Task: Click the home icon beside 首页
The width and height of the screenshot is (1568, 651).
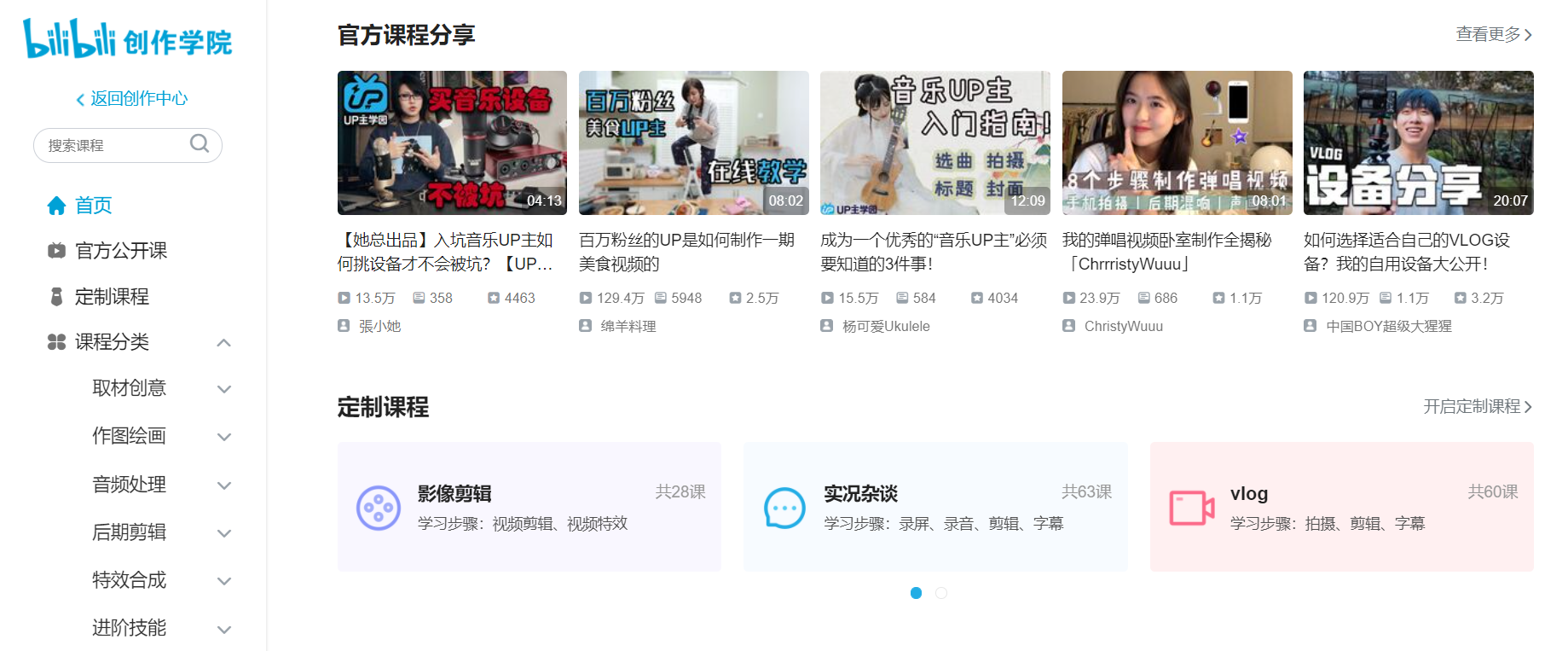Action: (56, 206)
